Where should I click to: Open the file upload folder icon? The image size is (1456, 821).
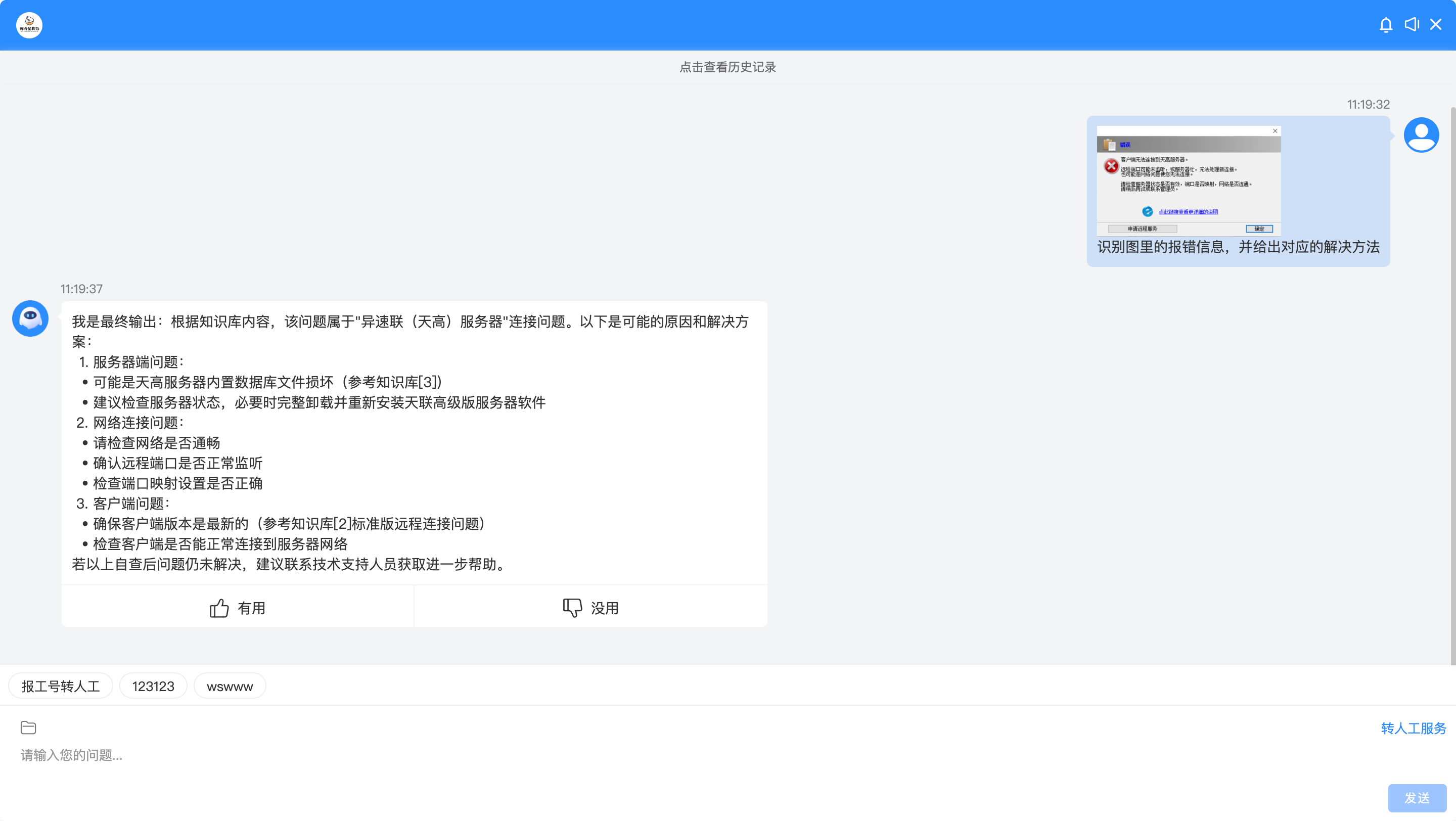pyautogui.click(x=28, y=727)
